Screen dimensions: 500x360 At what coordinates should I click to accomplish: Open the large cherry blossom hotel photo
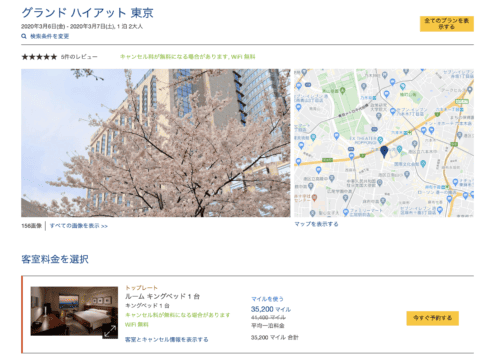(156, 143)
